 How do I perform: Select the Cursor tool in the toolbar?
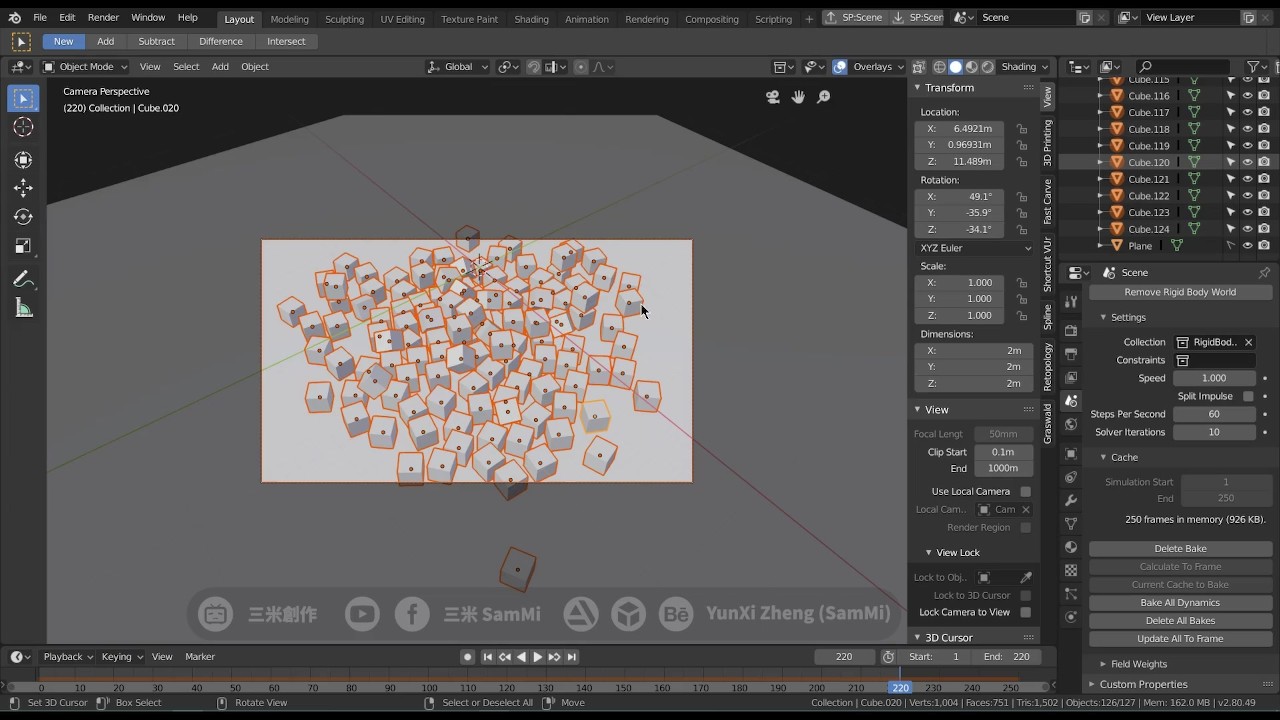pos(23,127)
